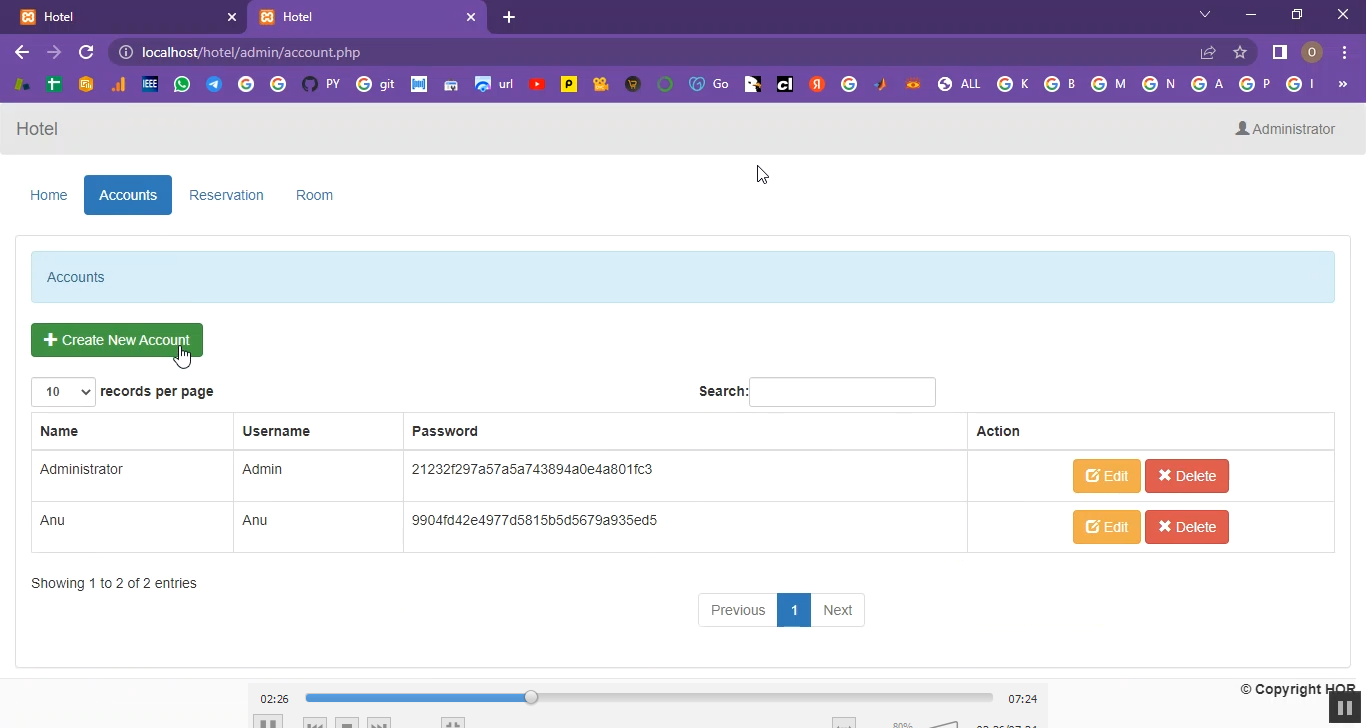
Task: Reload the page with the refresh icon
Action: click(x=86, y=52)
